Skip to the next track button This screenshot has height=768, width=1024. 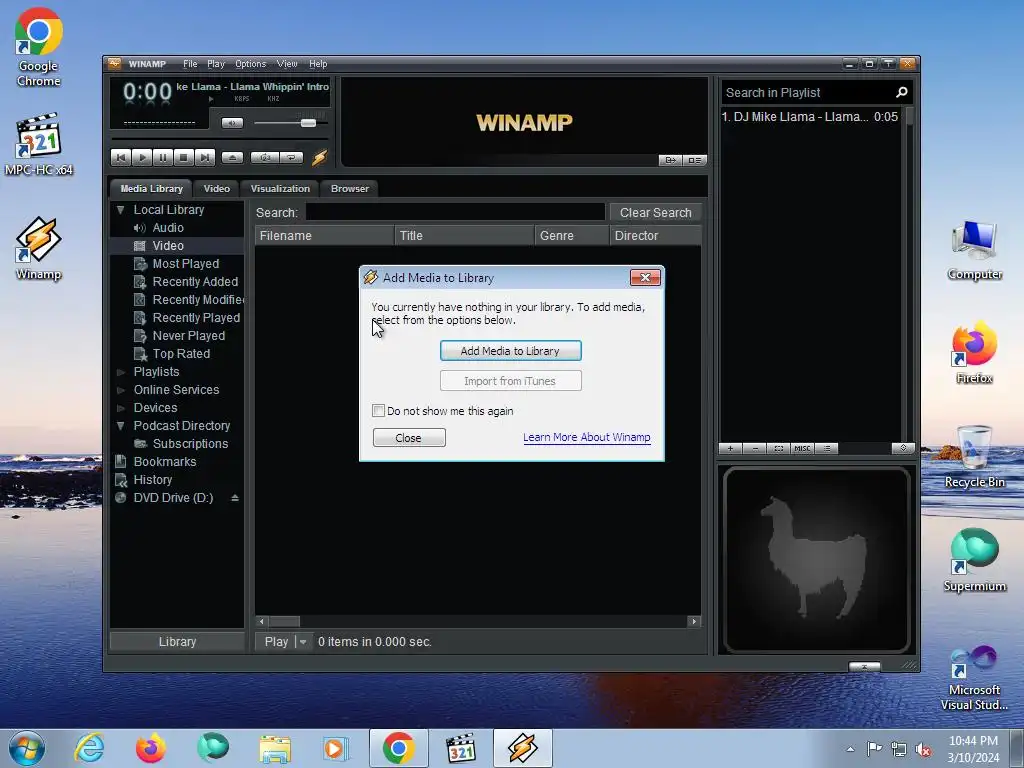coord(204,157)
